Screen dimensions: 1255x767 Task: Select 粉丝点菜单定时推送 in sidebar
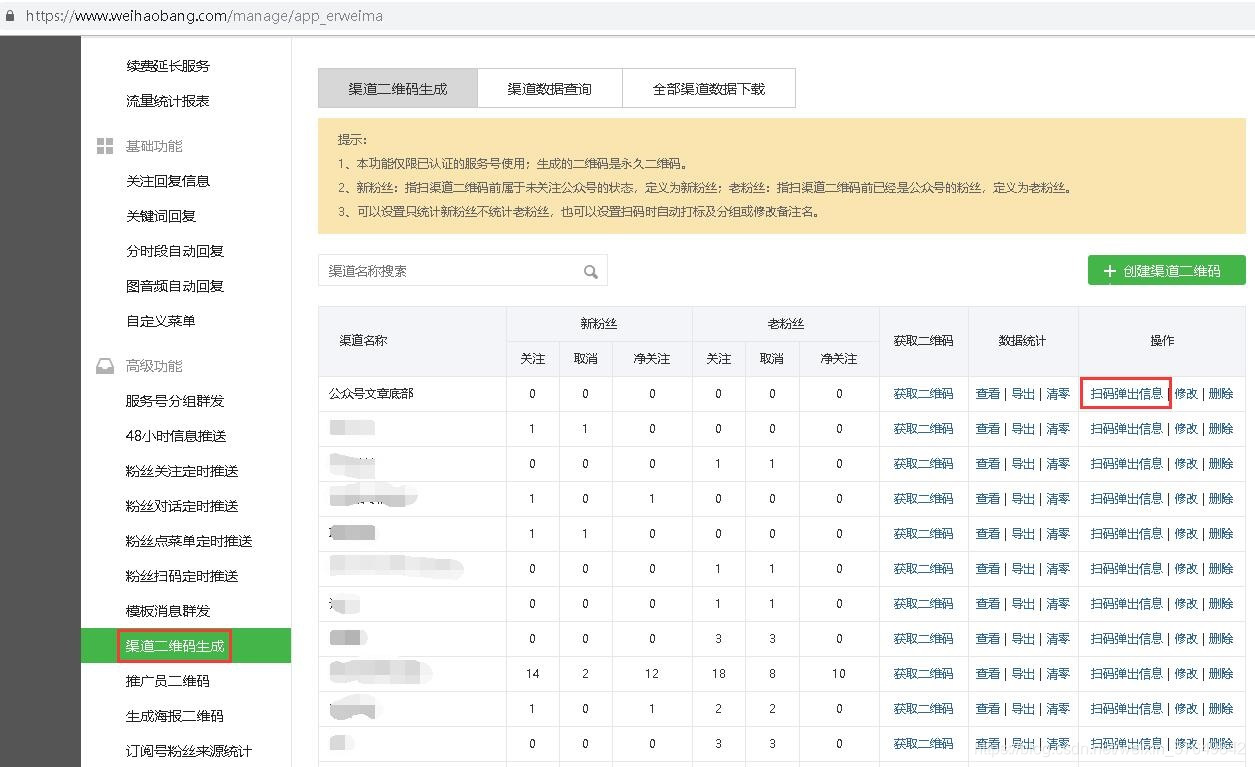[x=189, y=541]
